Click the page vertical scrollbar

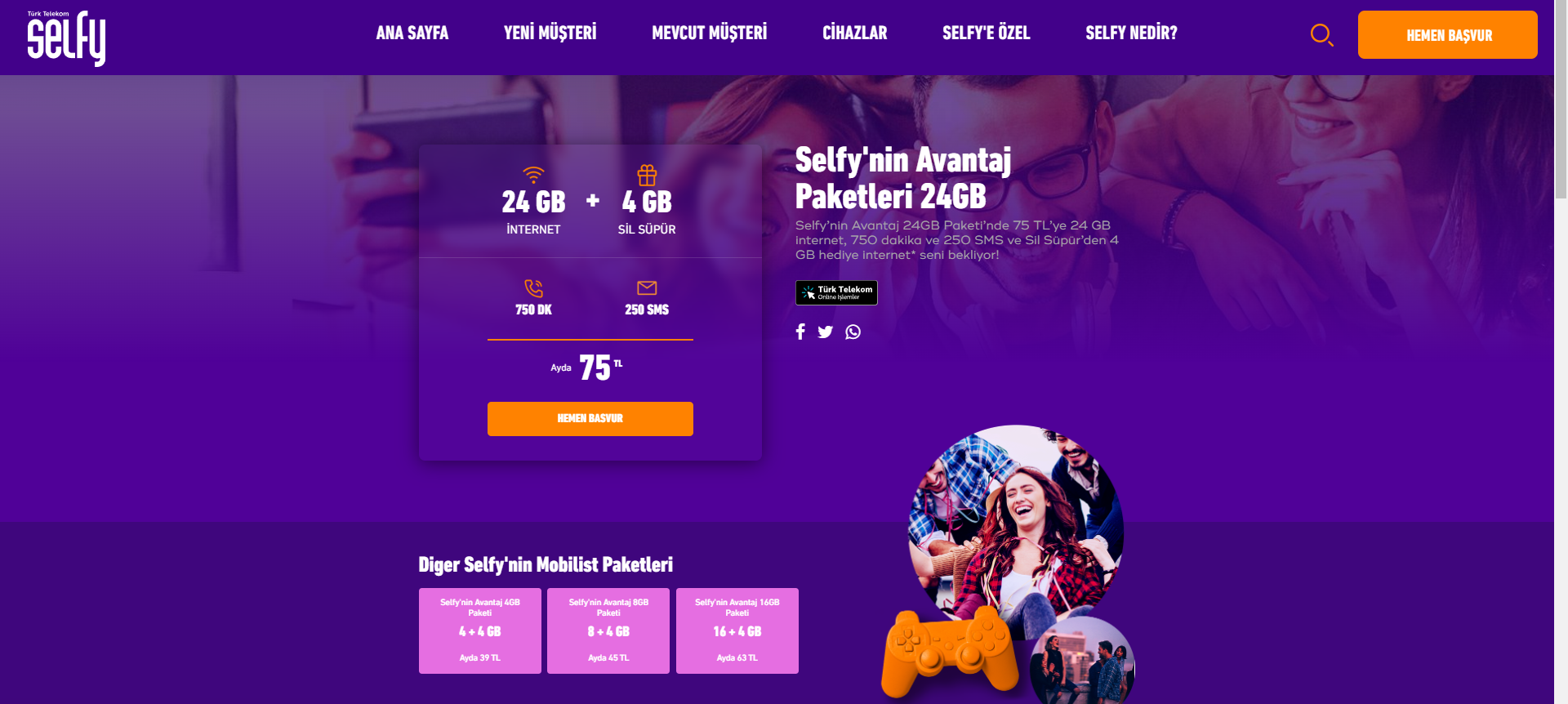[x=1561, y=352]
